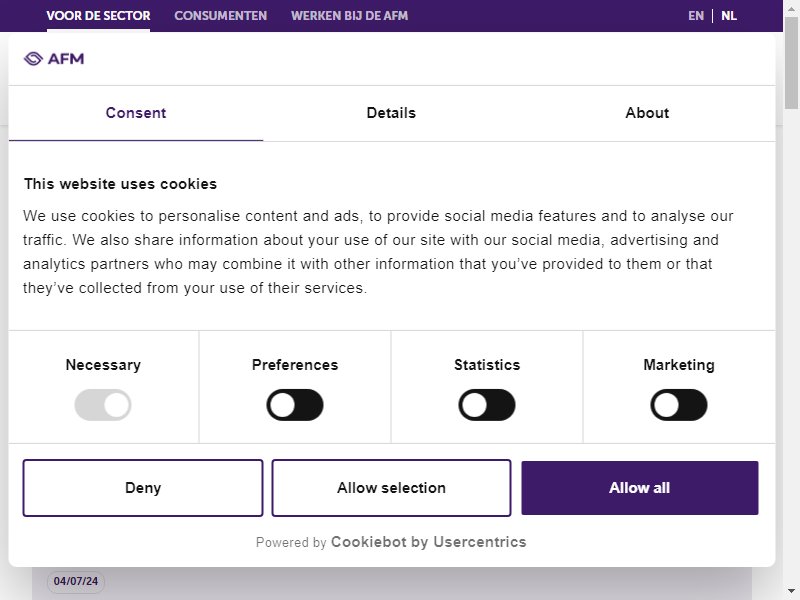Toggle the Necessary cookie switch
This screenshot has height=600, width=800.
103,405
